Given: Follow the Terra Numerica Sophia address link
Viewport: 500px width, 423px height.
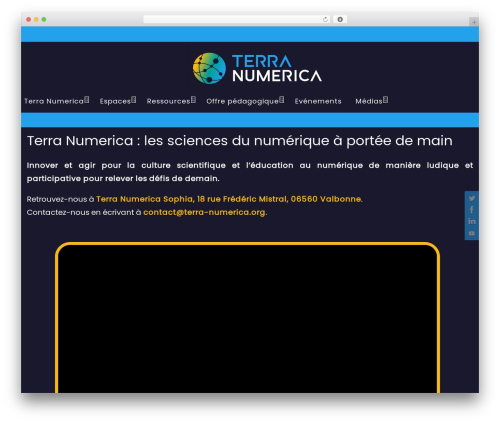Looking at the screenshot, I should (229, 199).
